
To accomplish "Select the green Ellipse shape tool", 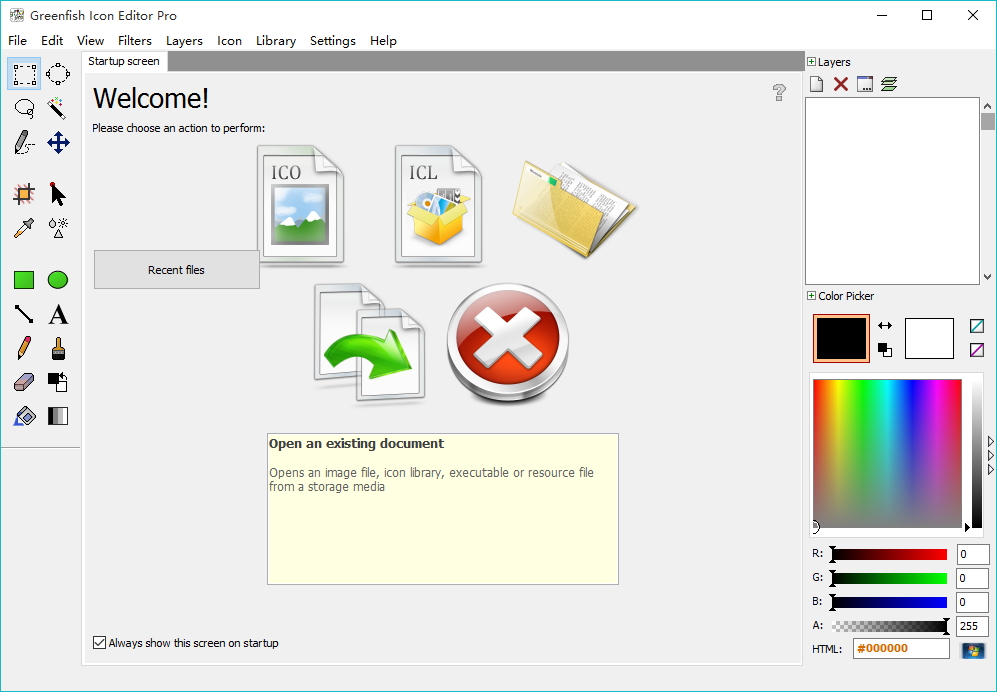I will click(x=58, y=280).
